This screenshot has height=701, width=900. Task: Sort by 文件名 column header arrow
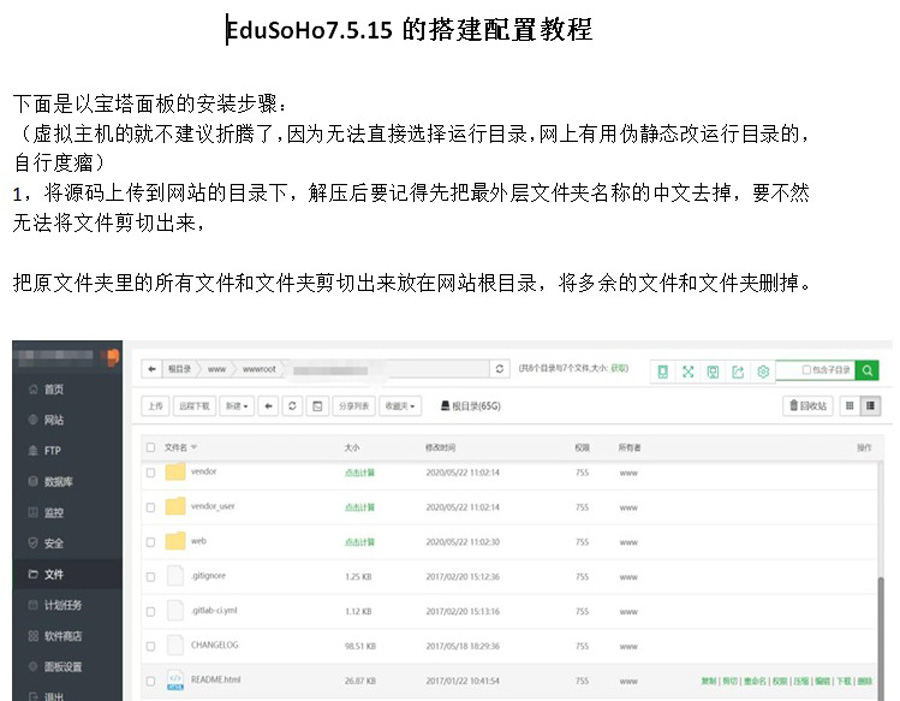(194, 448)
